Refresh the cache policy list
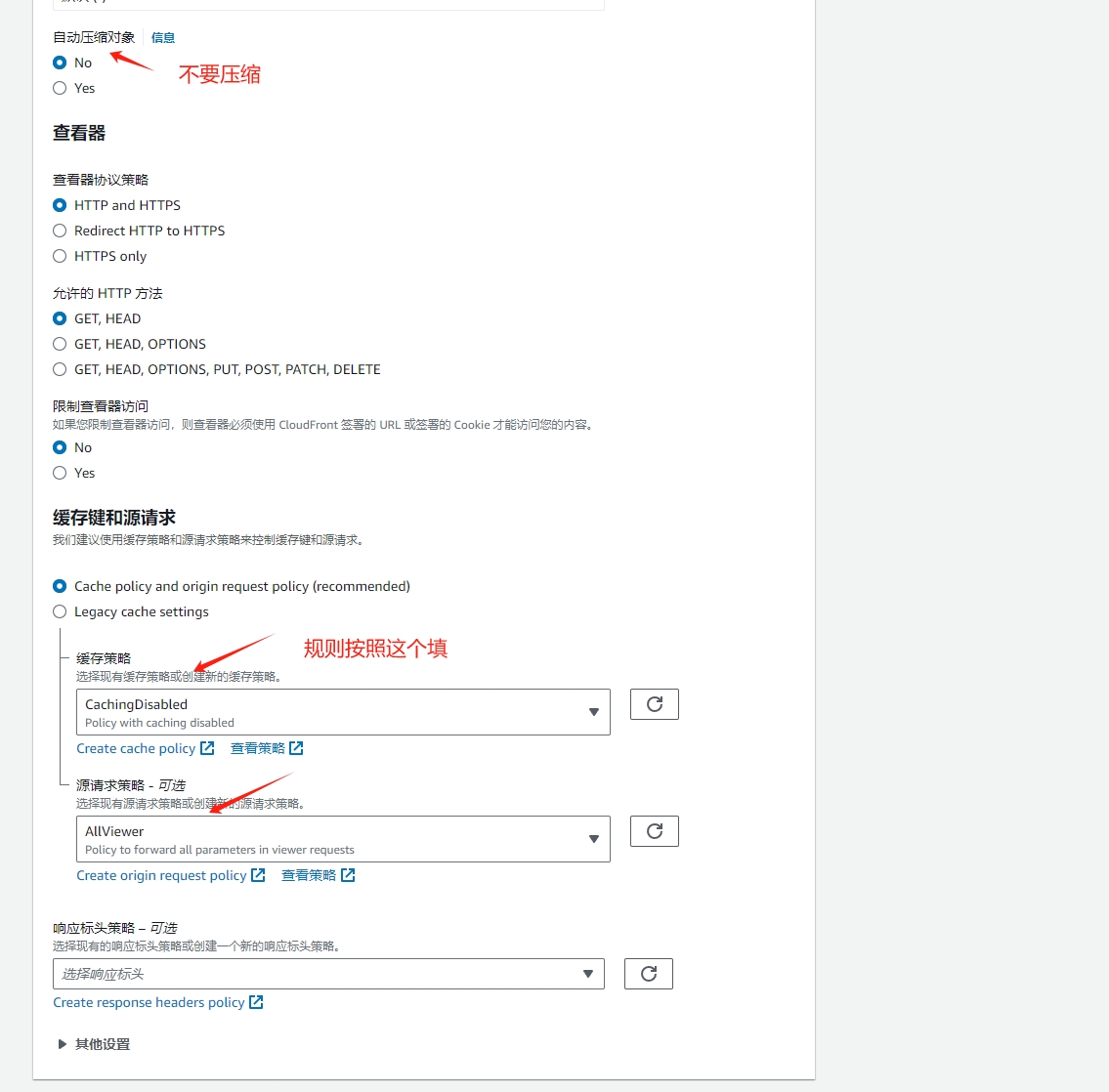Viewport: 1109px width, 1092px height. [x=655, y=704]
